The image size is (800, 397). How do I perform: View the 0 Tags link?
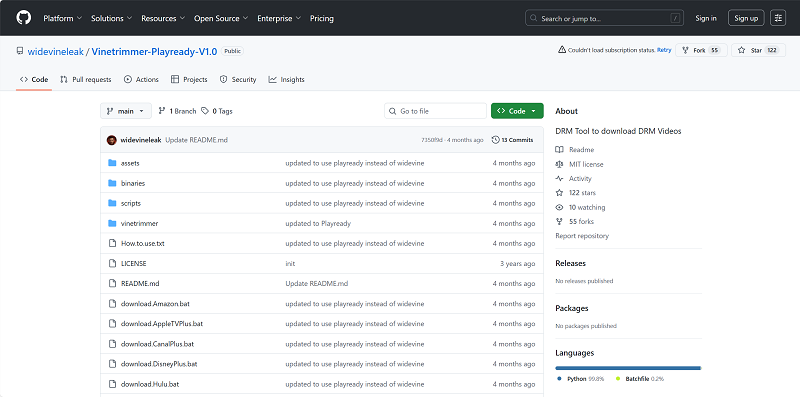217,111
